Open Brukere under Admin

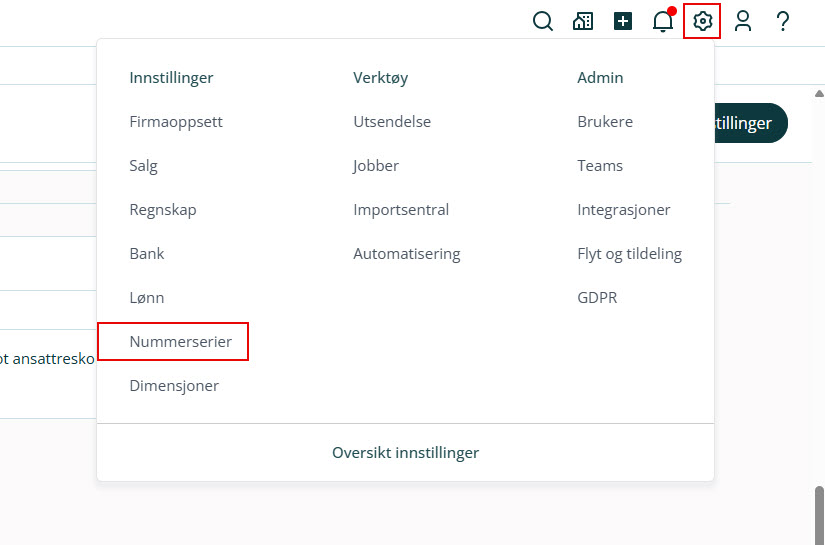pos(605,122)
